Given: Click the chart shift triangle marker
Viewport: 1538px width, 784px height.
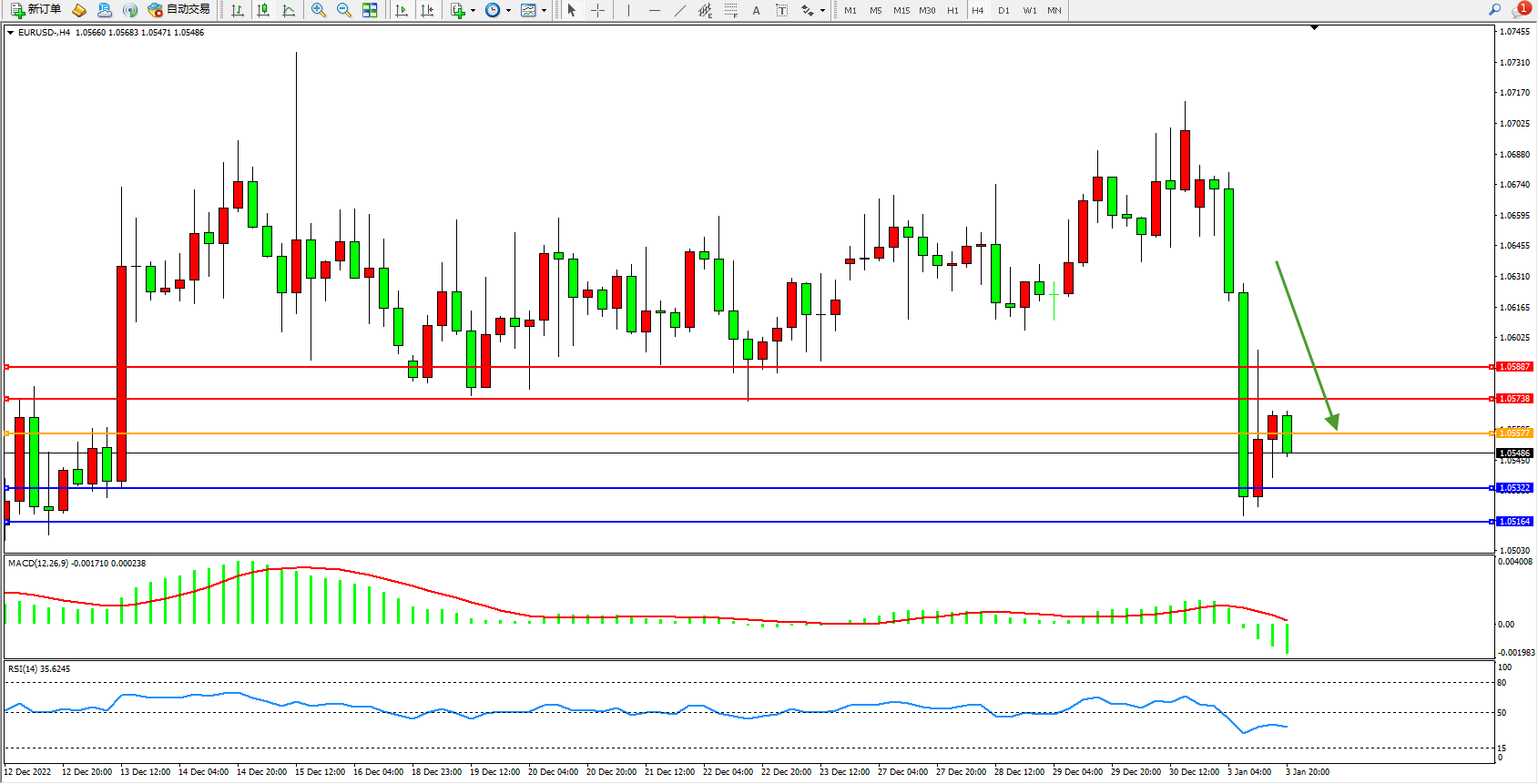Looking at the screenshot, I should coord(1314,28).
